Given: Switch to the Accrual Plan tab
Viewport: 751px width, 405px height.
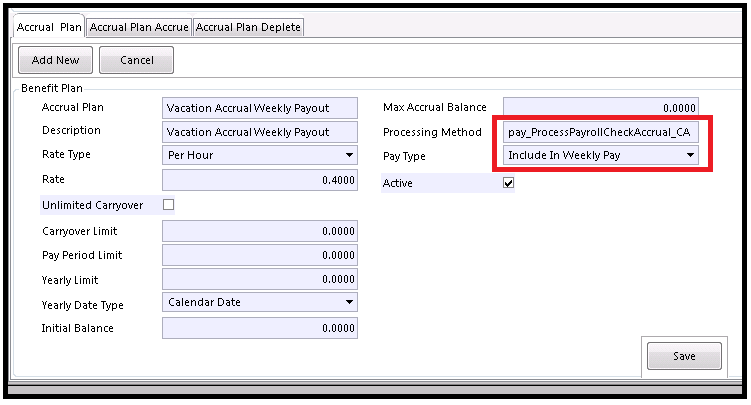Looking at the screenshot, I should pyautogui.click(x=49, y=27).
